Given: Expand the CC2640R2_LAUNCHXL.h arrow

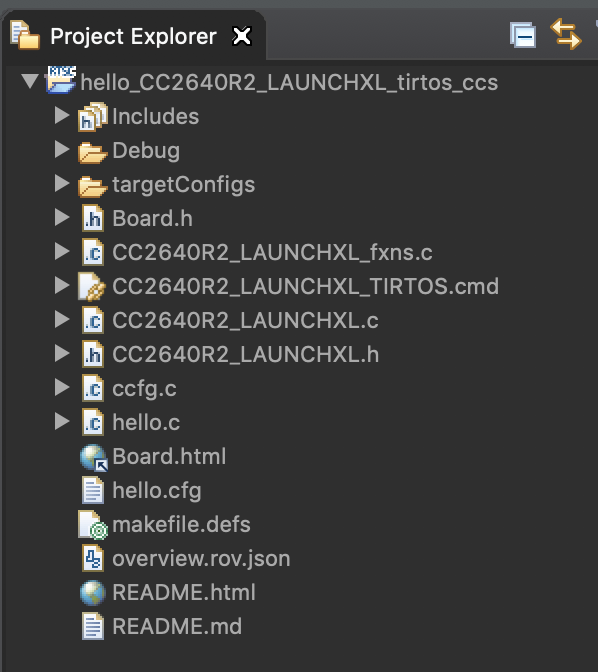Looking at the screenshot, I should [62, 354].
